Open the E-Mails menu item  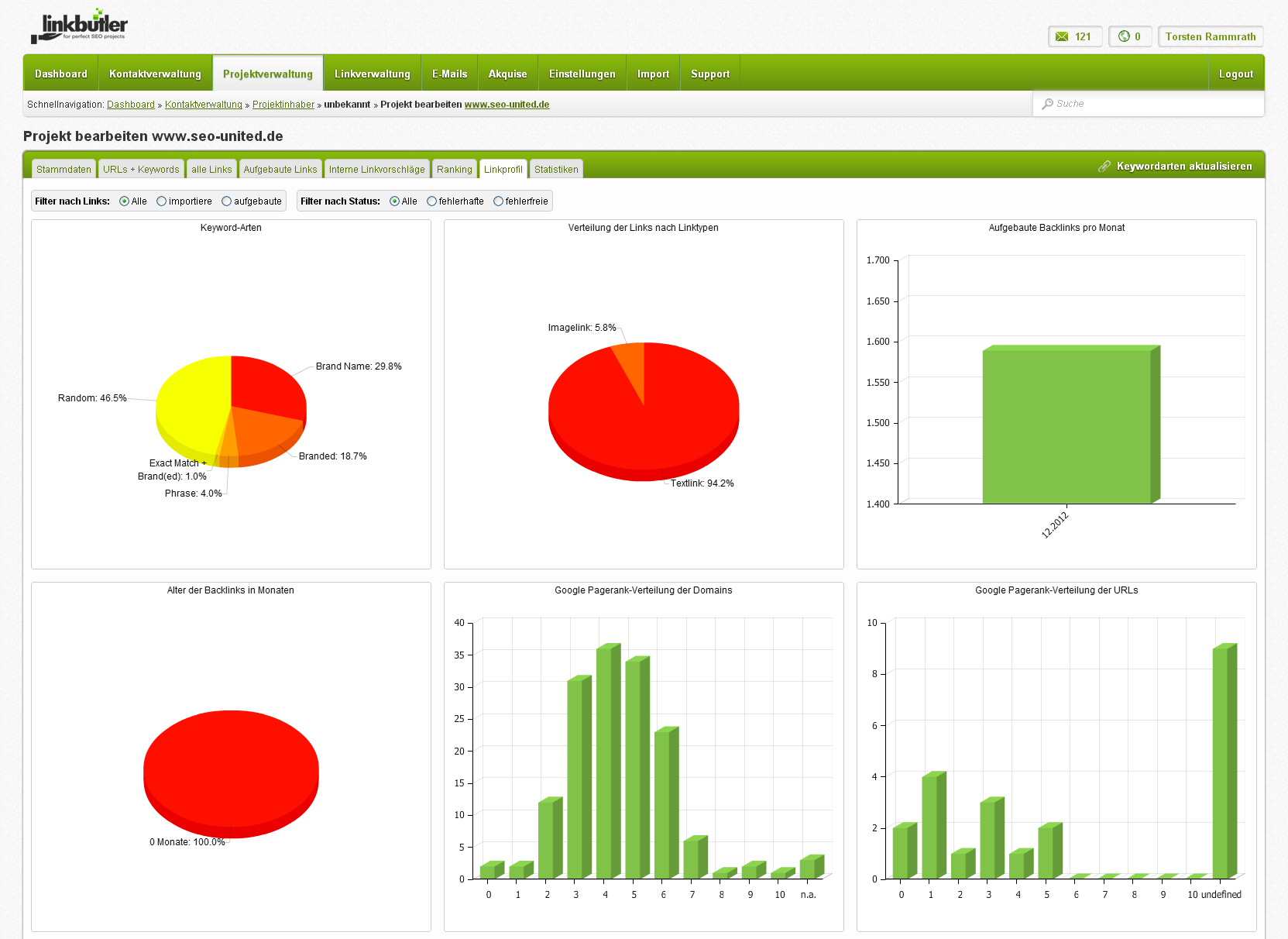450,74
